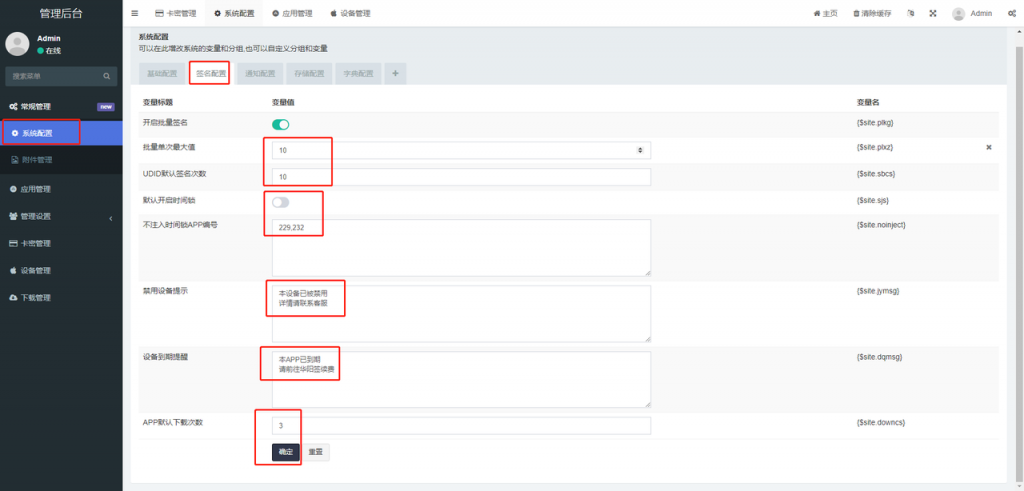Open the Admin user dropdown in header
The height and width of the screenshot is (491, 1024).
click(972, 14)
